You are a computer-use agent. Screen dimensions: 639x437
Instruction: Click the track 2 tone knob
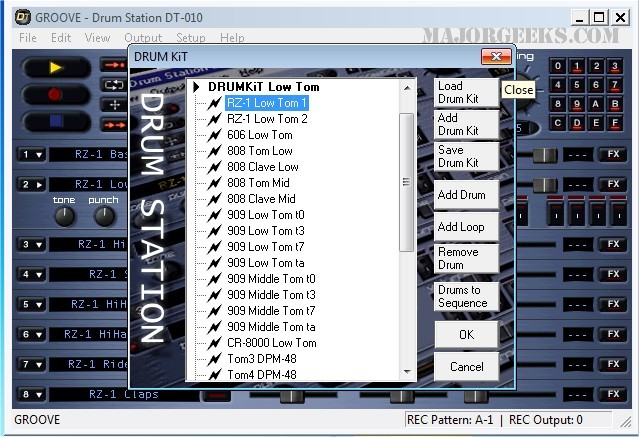pos(65,216)
